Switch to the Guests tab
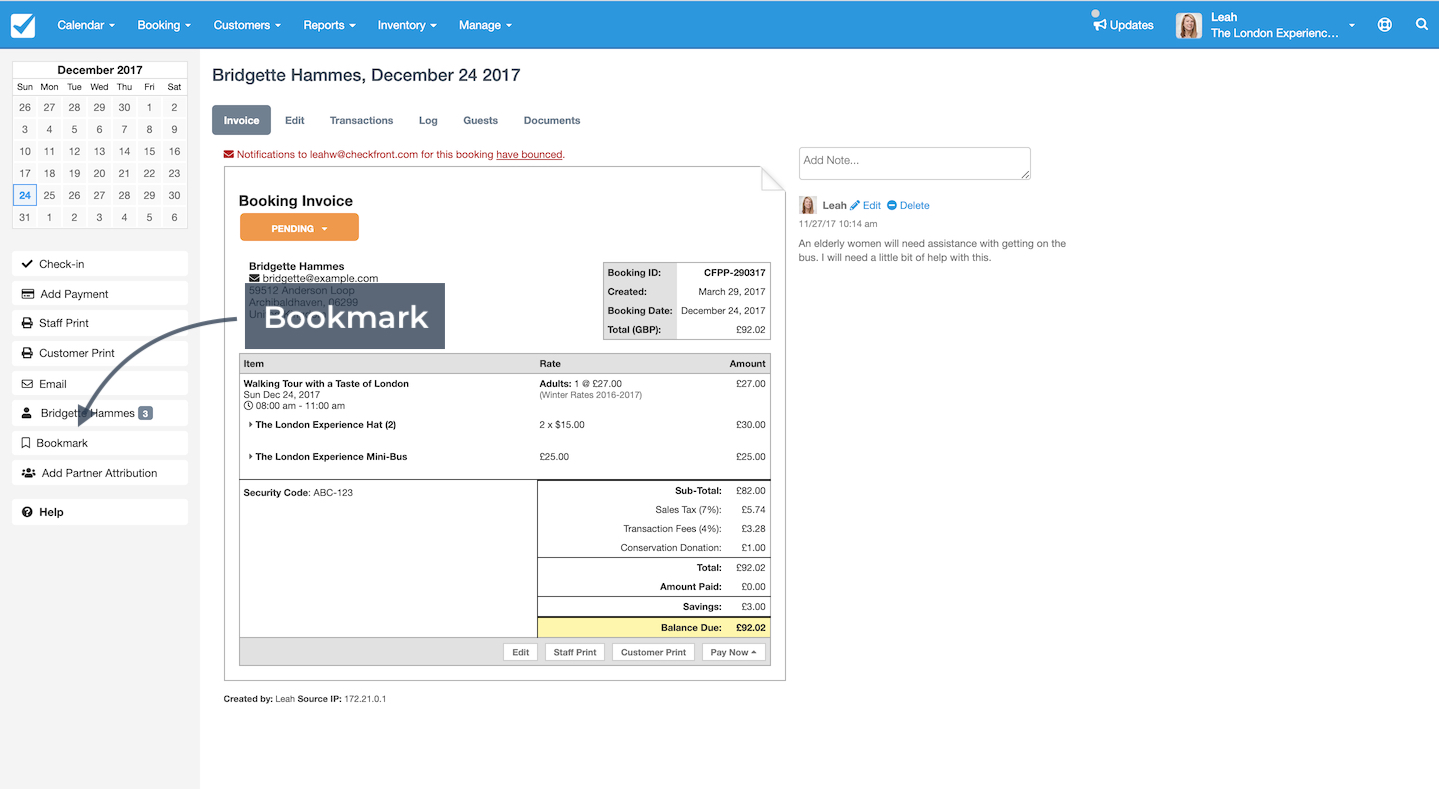 click(x=480, y=120)
